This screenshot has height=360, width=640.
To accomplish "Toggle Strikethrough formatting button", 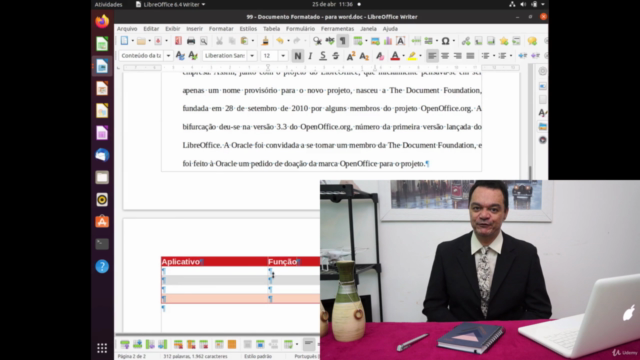I will pos(336,56).
